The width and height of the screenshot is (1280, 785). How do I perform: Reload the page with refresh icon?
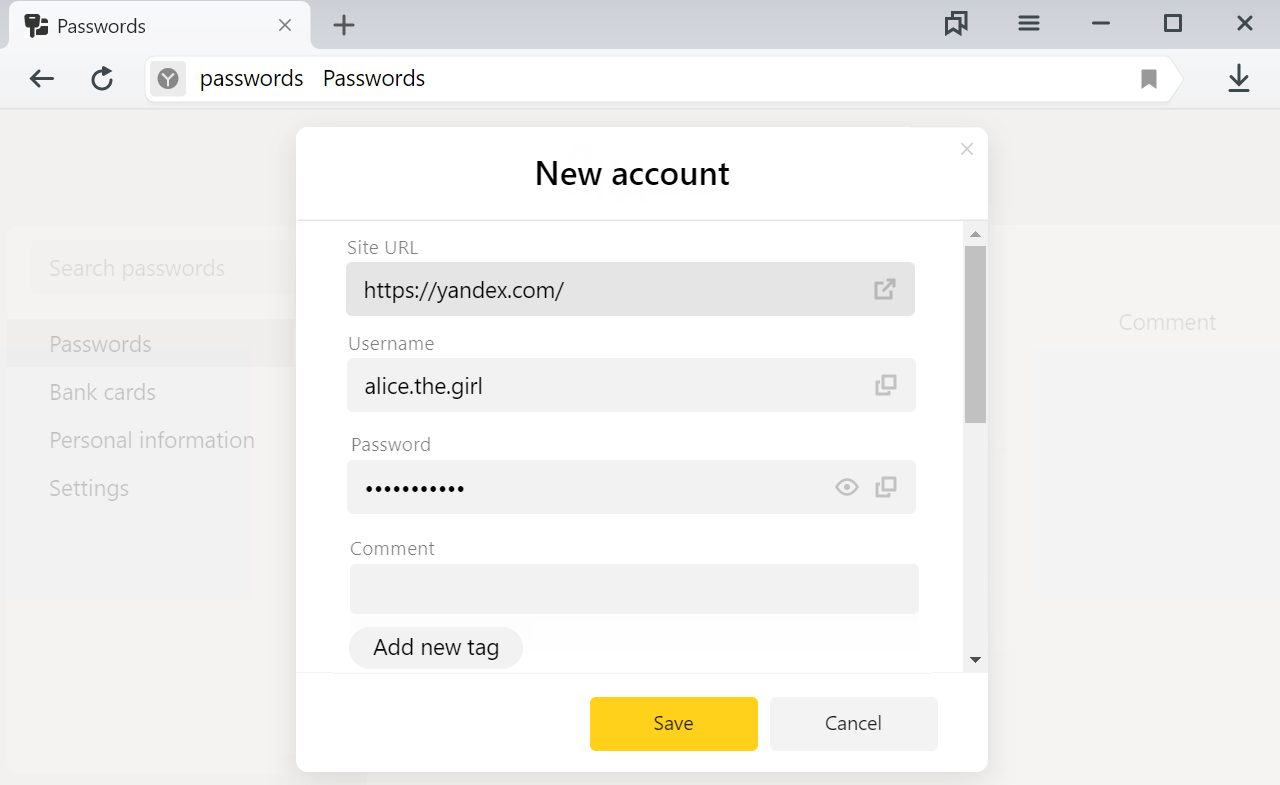tap(102, 78)
